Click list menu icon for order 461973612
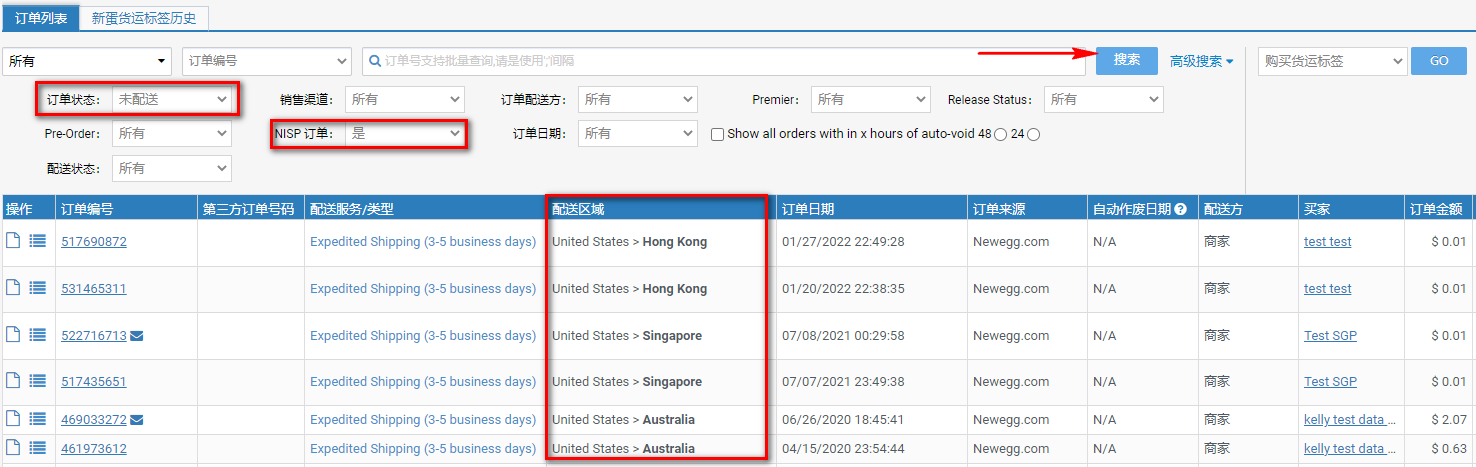This screenshot has height=467, width=1476. tap(38, 448)
